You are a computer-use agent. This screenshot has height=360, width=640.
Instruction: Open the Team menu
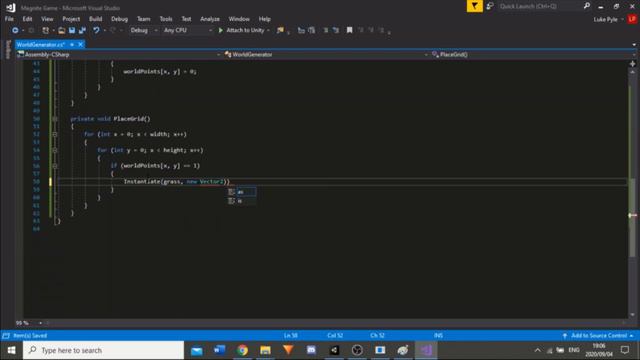143,19
